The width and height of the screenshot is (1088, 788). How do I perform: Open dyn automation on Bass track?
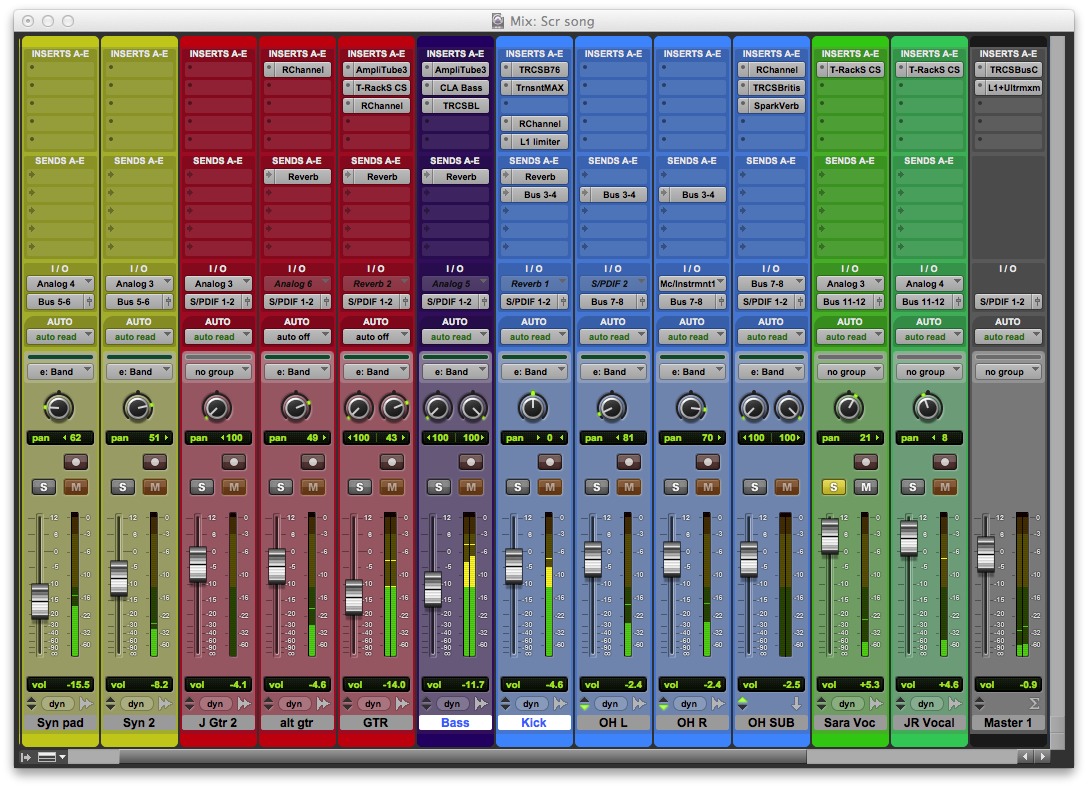452,704
